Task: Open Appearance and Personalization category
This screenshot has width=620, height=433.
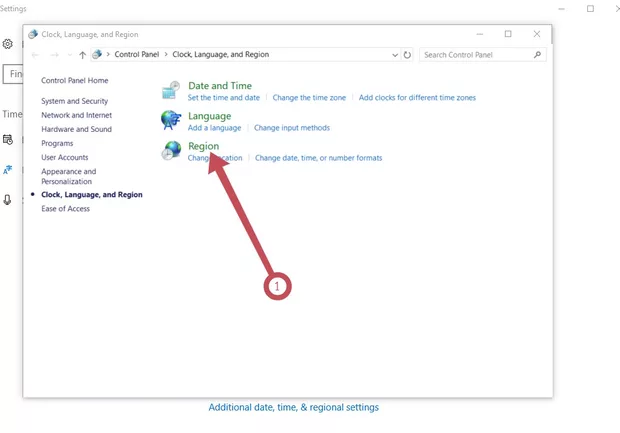Action: click(x=68, y=176)
